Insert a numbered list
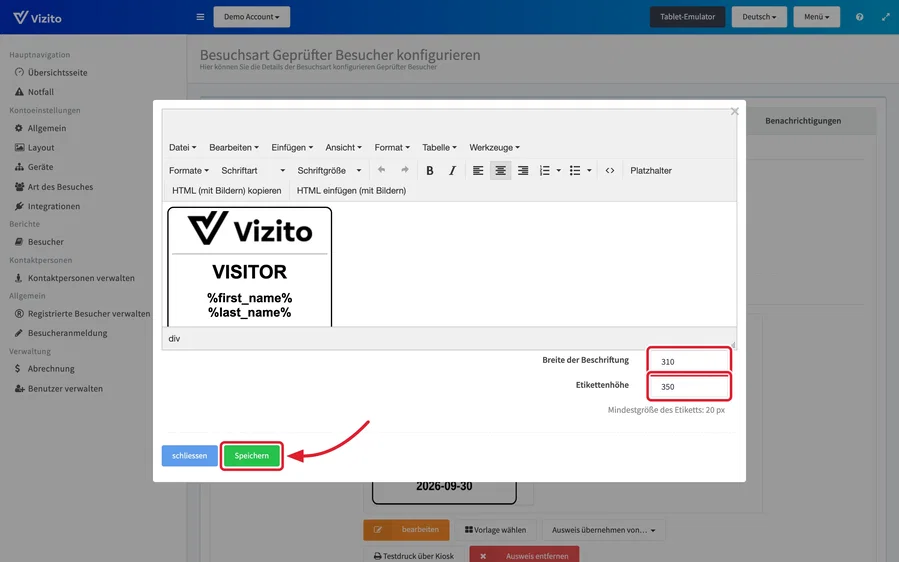 point(545,170)
